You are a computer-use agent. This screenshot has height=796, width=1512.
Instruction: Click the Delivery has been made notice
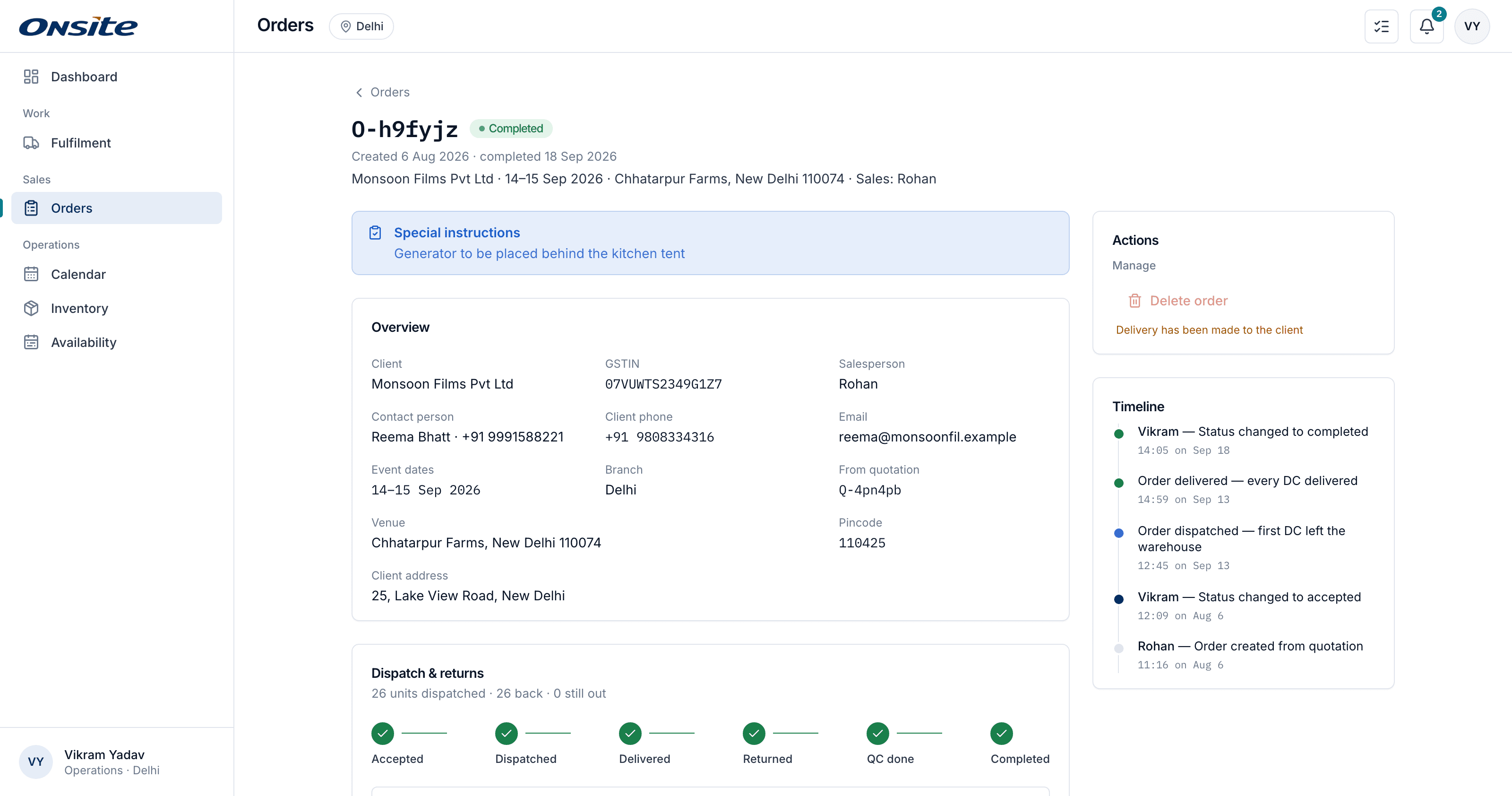tap(1209, 330)
